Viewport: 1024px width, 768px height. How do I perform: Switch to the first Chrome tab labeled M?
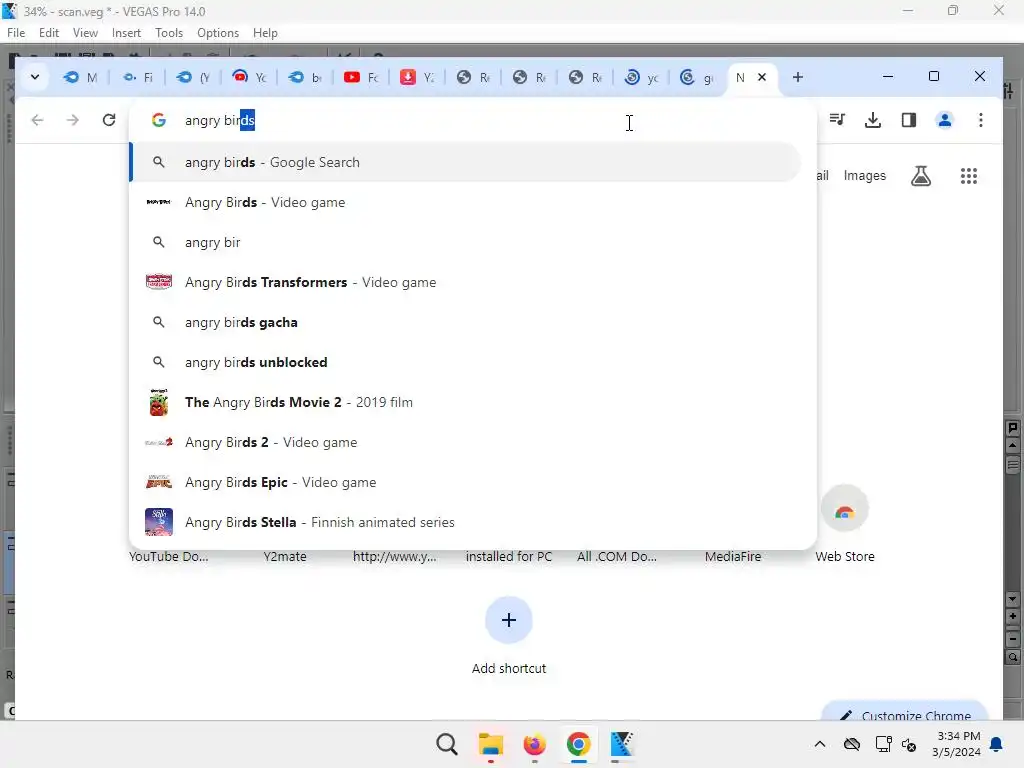click(x=80, y=77)
